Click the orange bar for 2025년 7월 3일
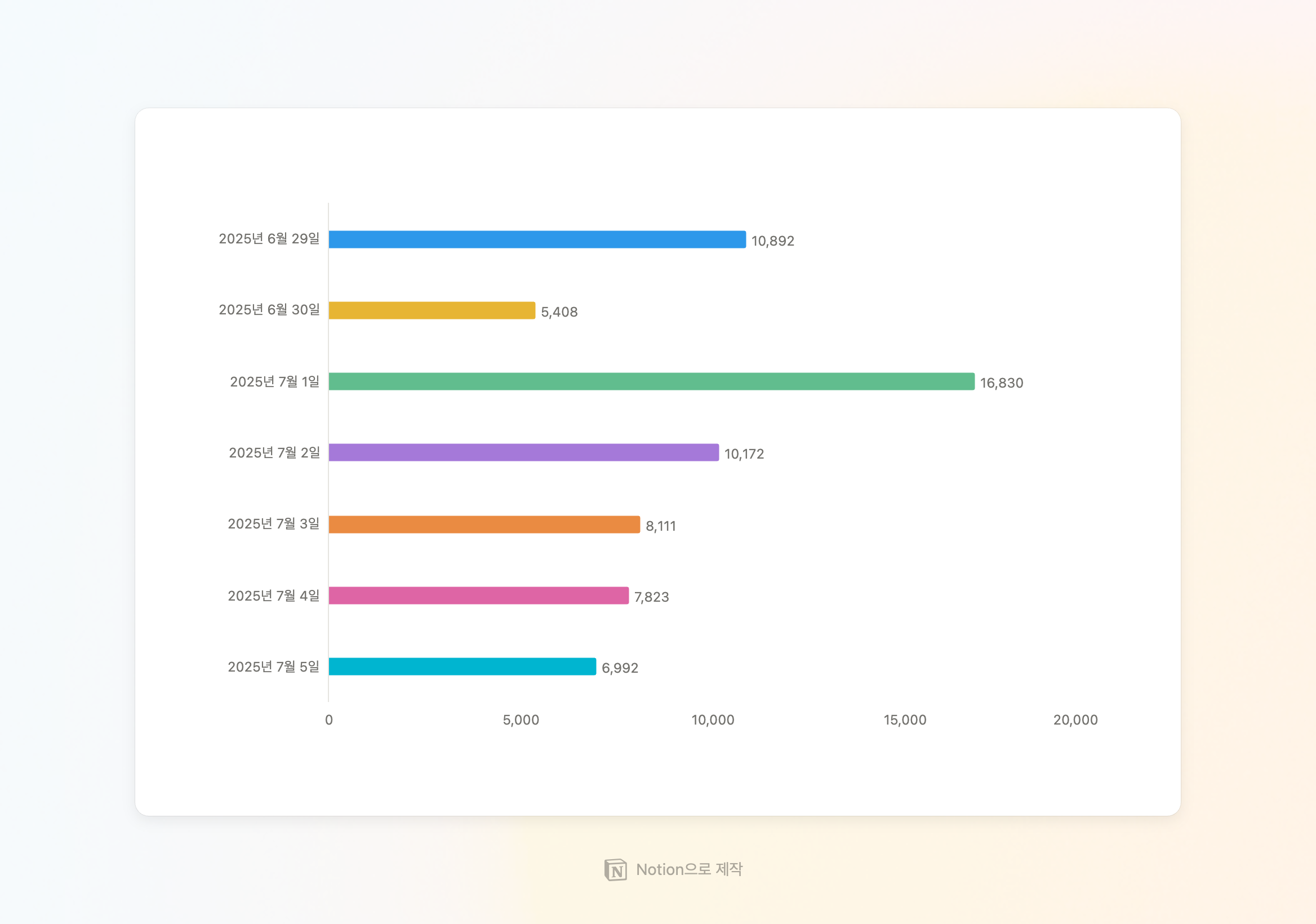 click(x=484, y=525)
